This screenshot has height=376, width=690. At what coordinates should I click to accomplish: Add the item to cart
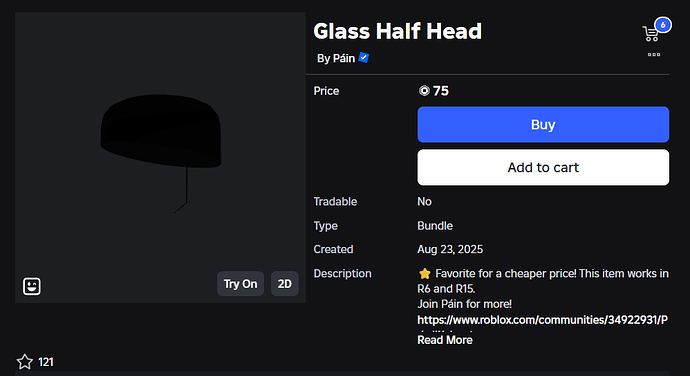click(x=543, y=167)
